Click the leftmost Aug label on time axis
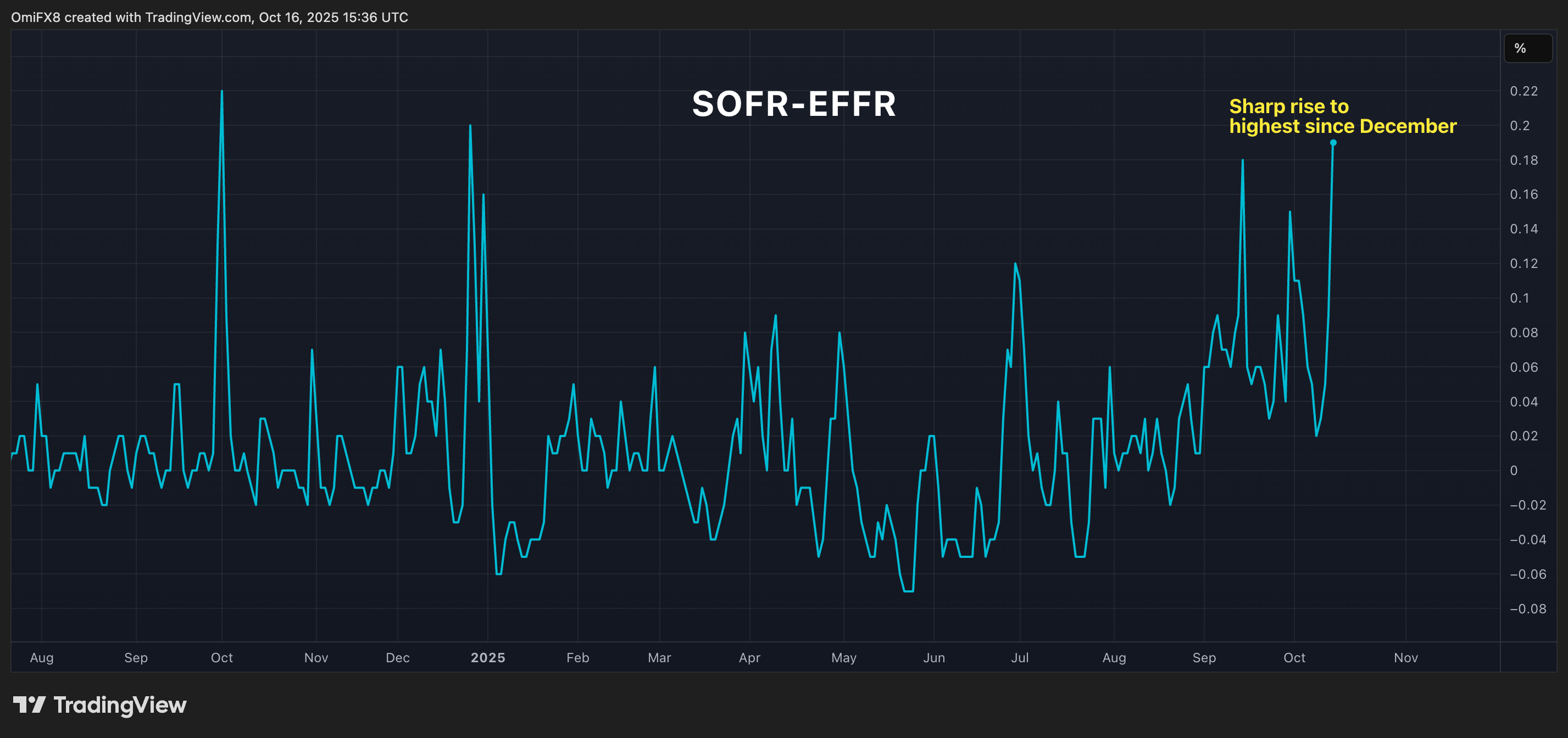1568x738 pixels. point(42,657)
